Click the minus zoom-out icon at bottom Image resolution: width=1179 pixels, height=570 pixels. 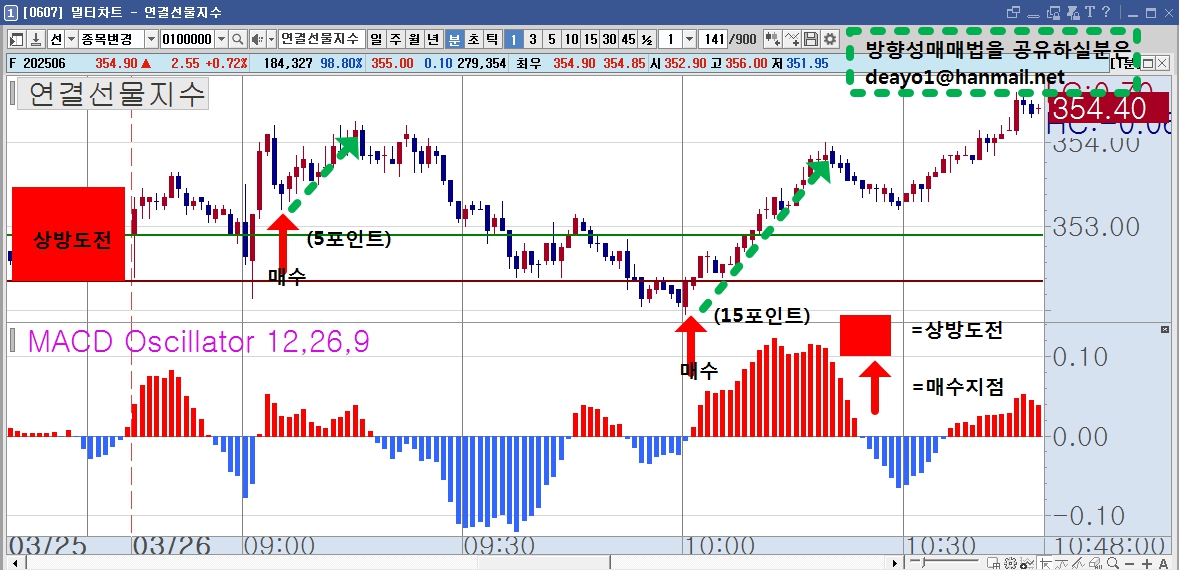(x=1129, y=563)
